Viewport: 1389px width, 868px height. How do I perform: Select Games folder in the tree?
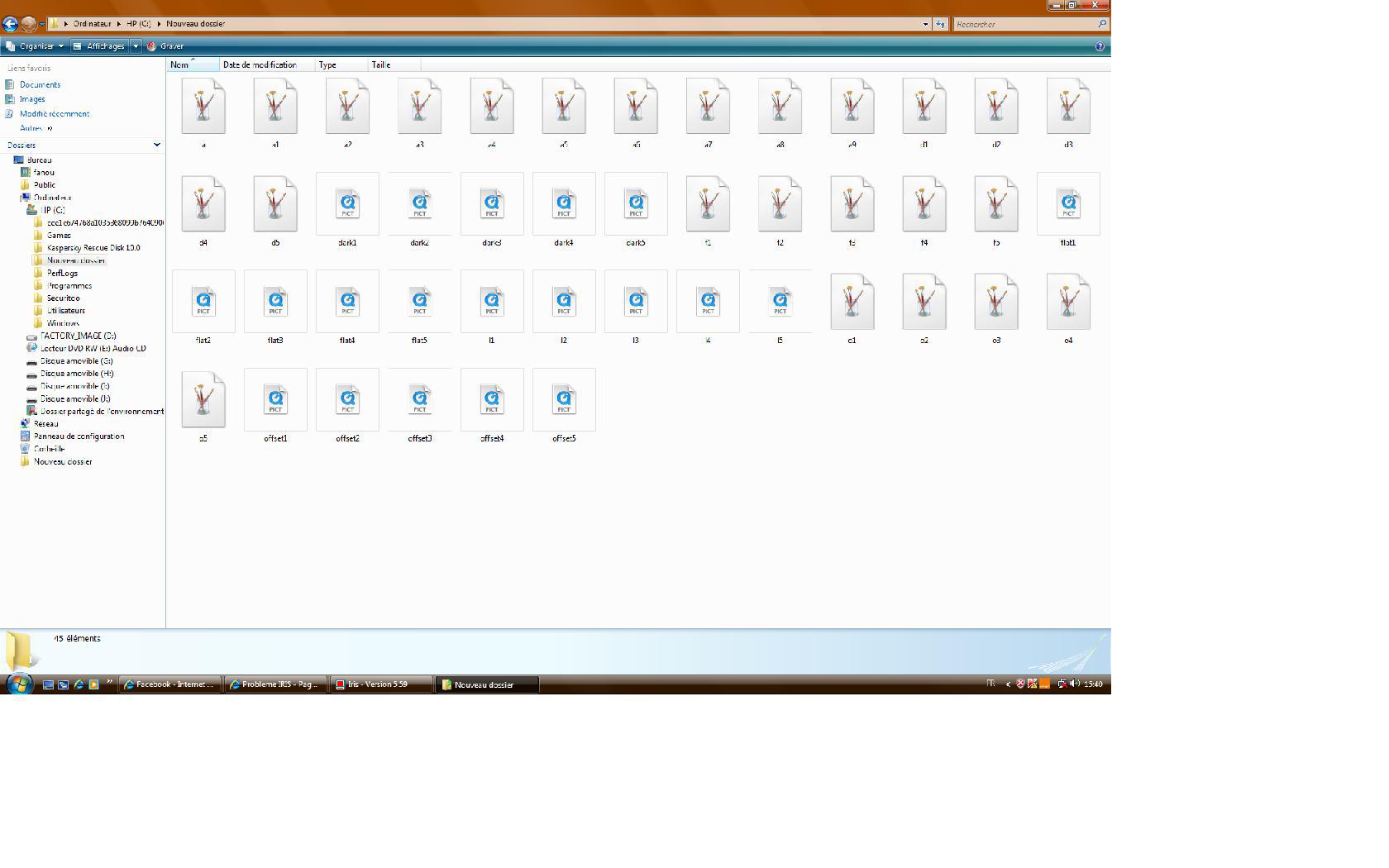tap(59, 236)
